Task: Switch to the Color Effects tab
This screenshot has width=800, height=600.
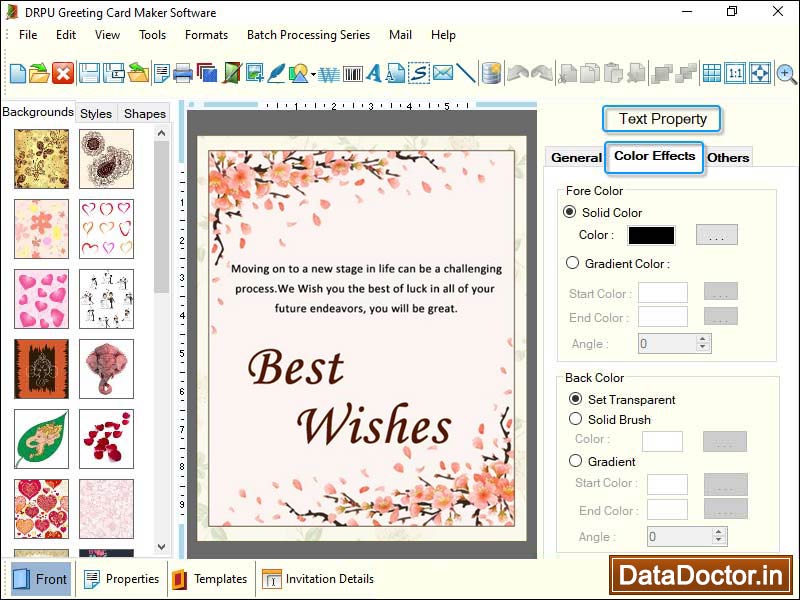Action: click(x=655, y=157)
